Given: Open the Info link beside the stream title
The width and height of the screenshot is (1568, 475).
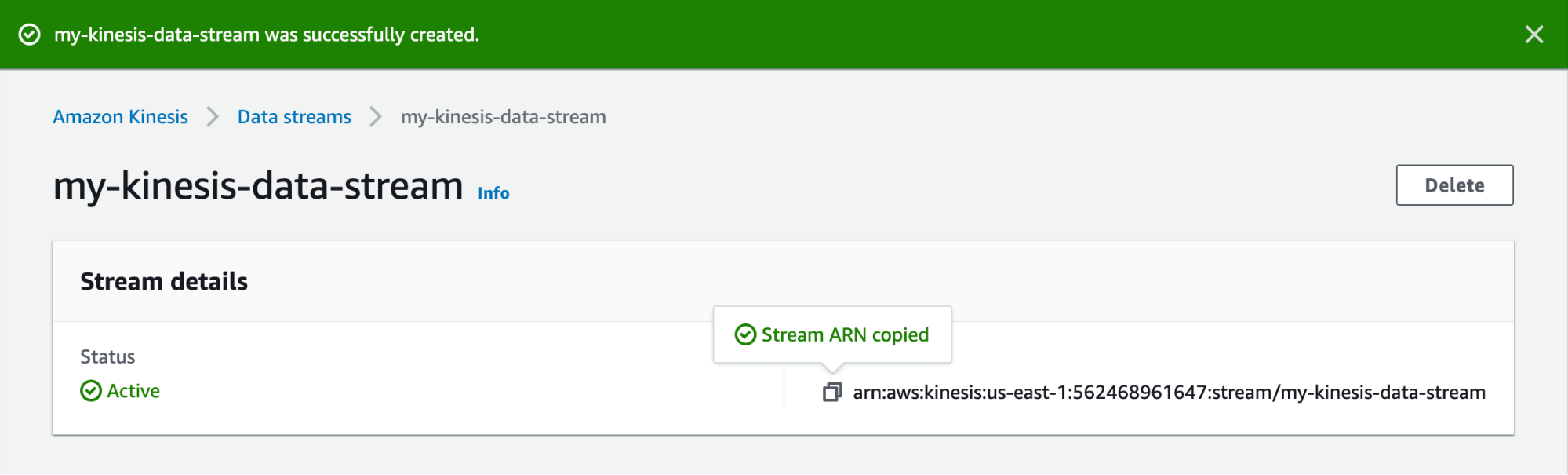Looking at the screenshot, I should pos(493,193).
